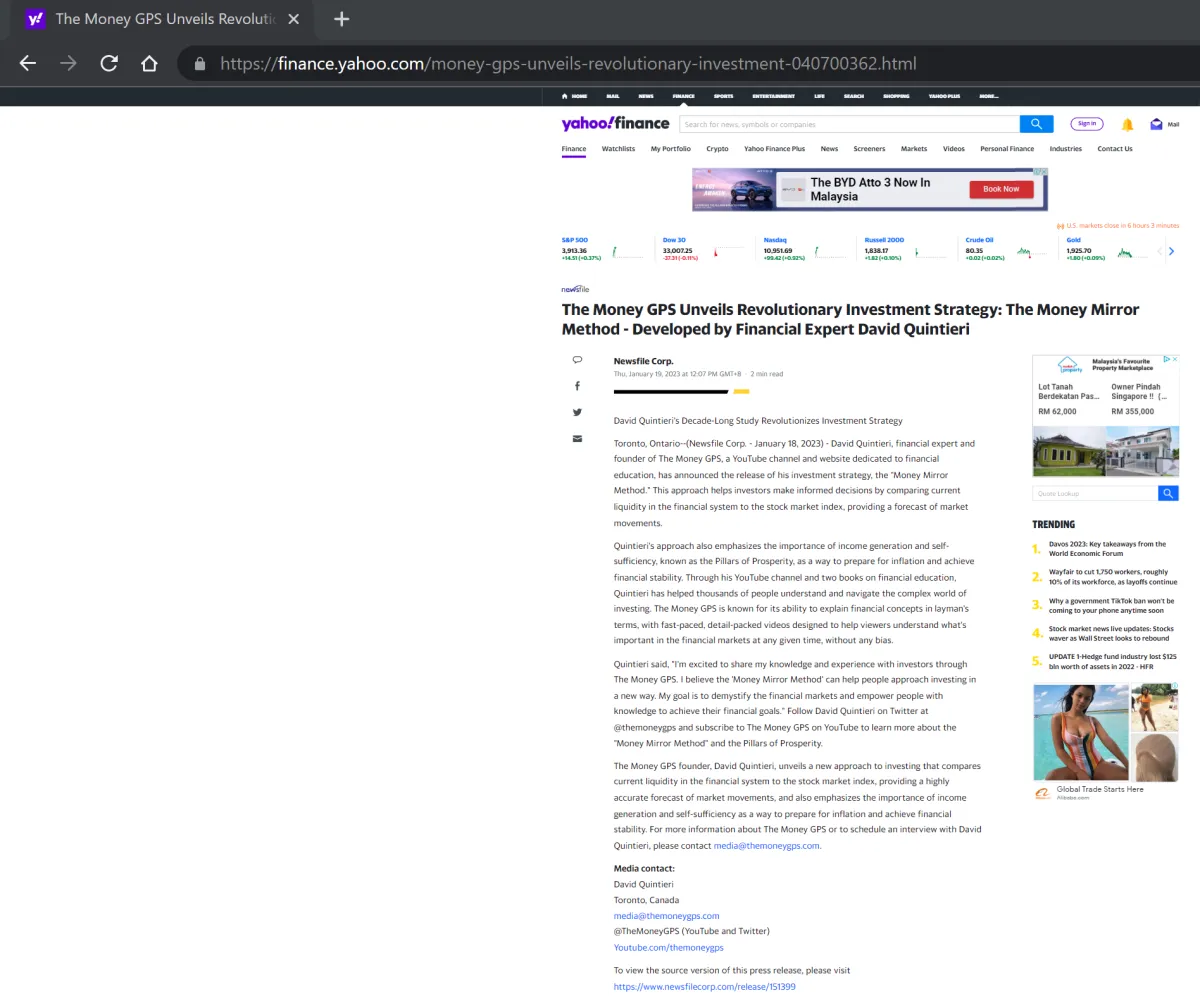This screenshot has height=998, width=1200.
Task: Click the Yahoo Finance logo
Action: click(x=615, y=124)
